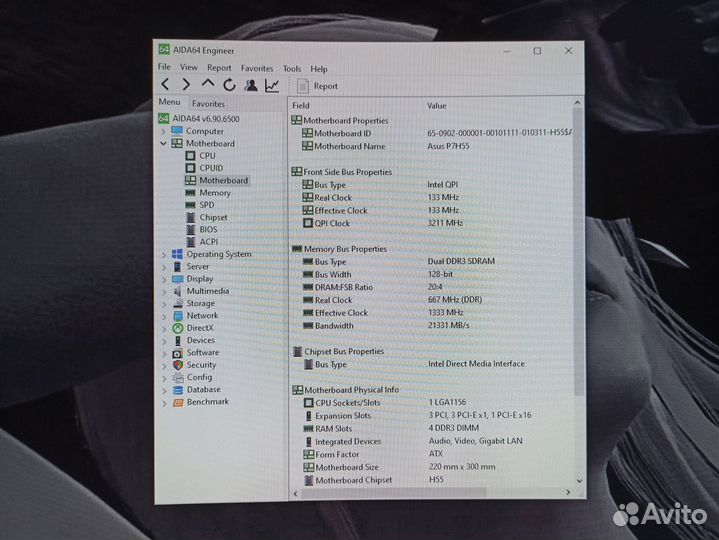The image size is (719, 540).
Task: Select the ACPI item icon
Action: click(x=191, y=242)
